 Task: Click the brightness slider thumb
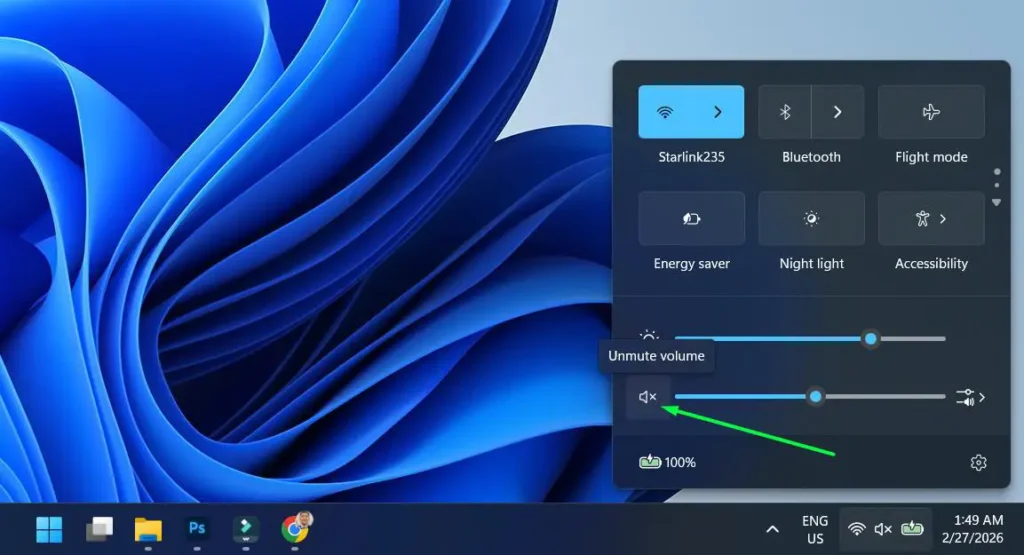[871, 339]
